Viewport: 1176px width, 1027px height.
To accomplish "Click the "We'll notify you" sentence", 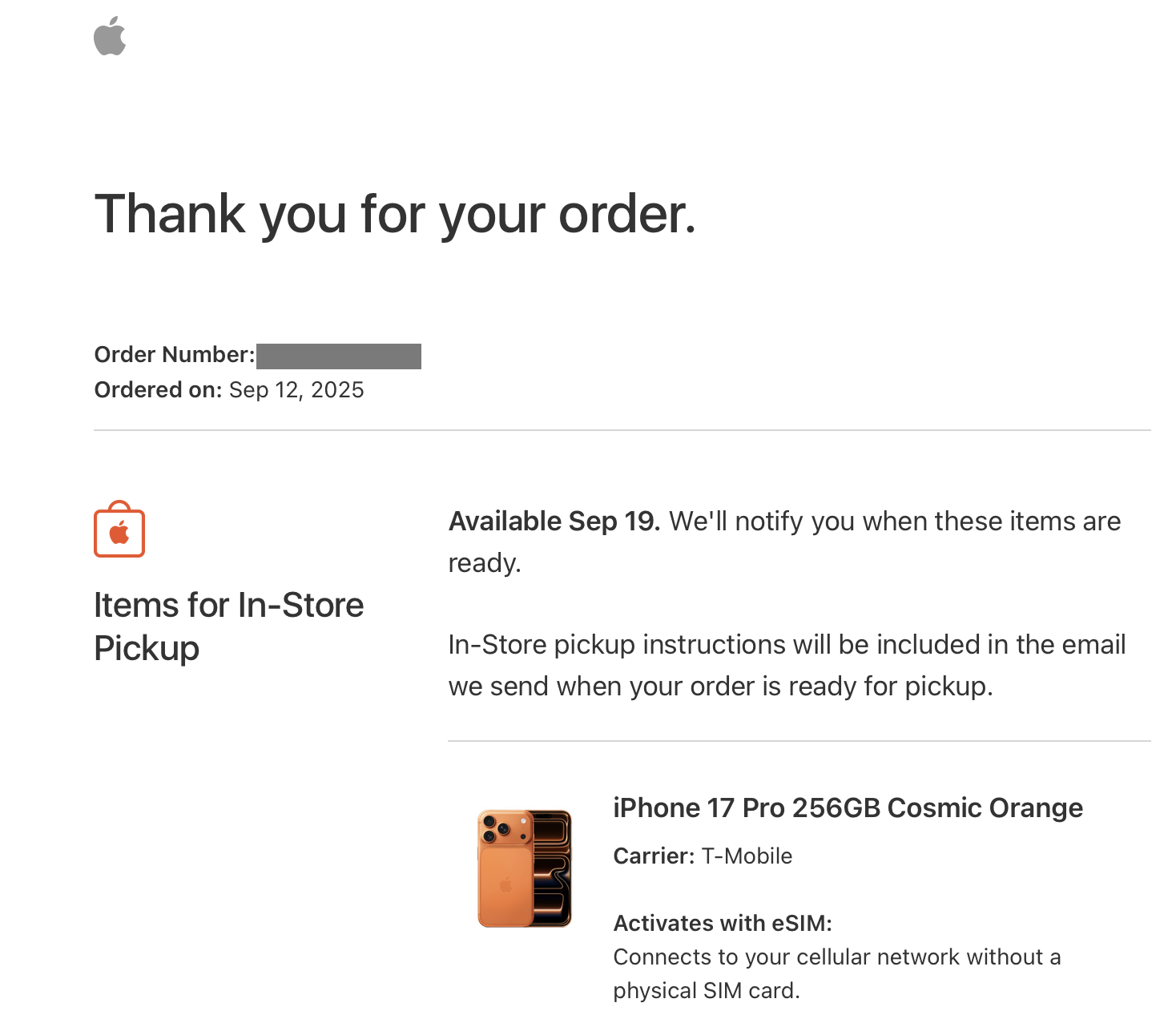I will point(894,522).
